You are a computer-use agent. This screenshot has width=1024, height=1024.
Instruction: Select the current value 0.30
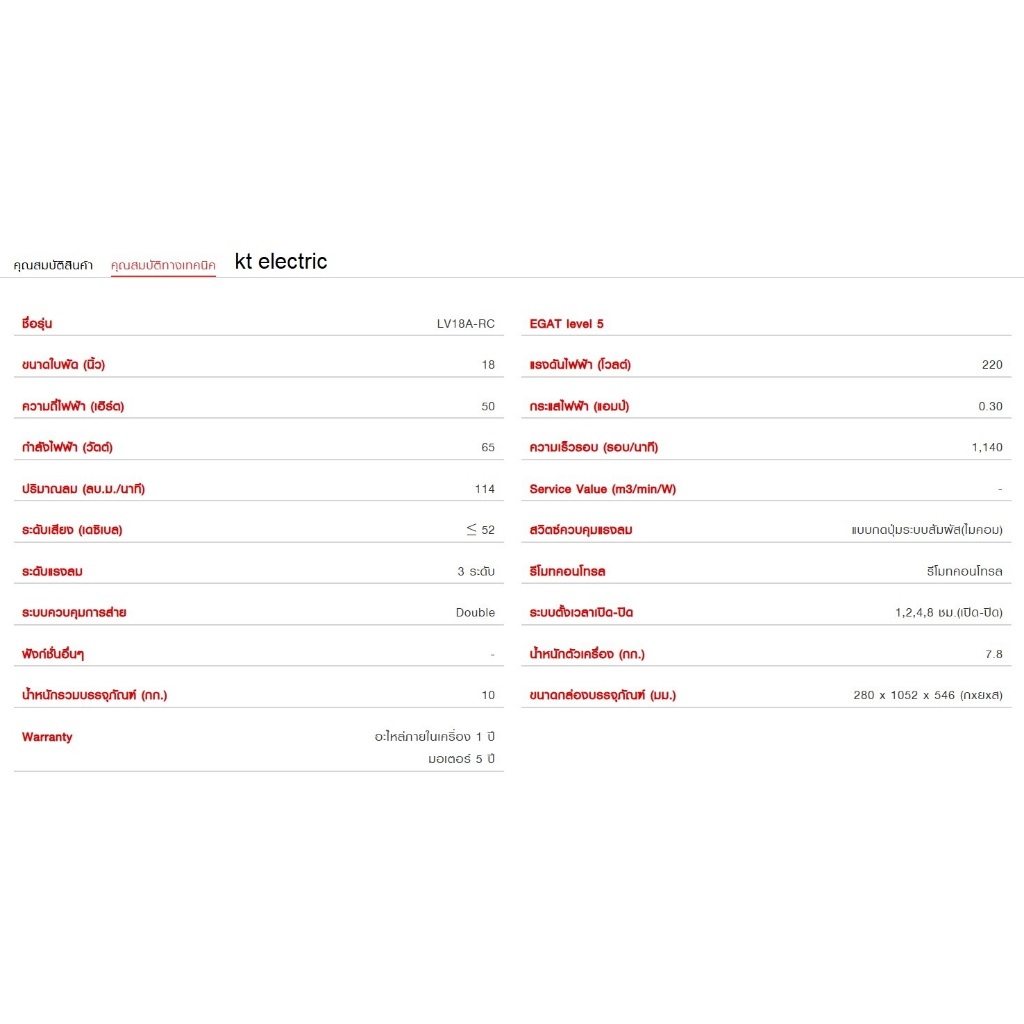(x=989, y=406)
